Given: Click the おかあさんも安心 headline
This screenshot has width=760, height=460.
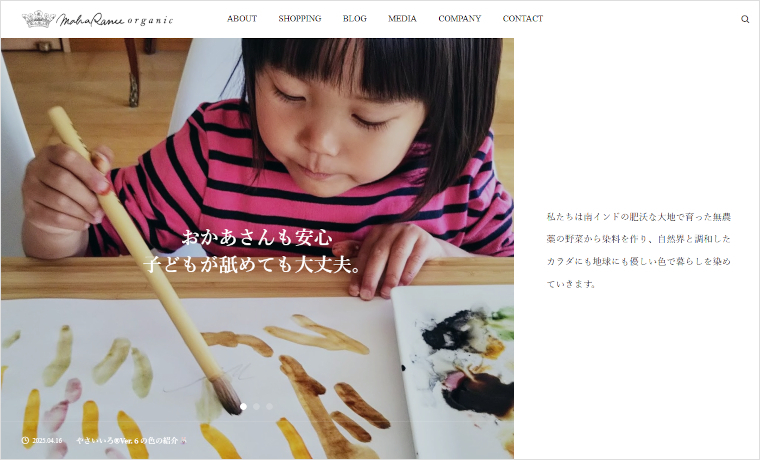Looking at the screenshot, I should click(x=257, y=238).
